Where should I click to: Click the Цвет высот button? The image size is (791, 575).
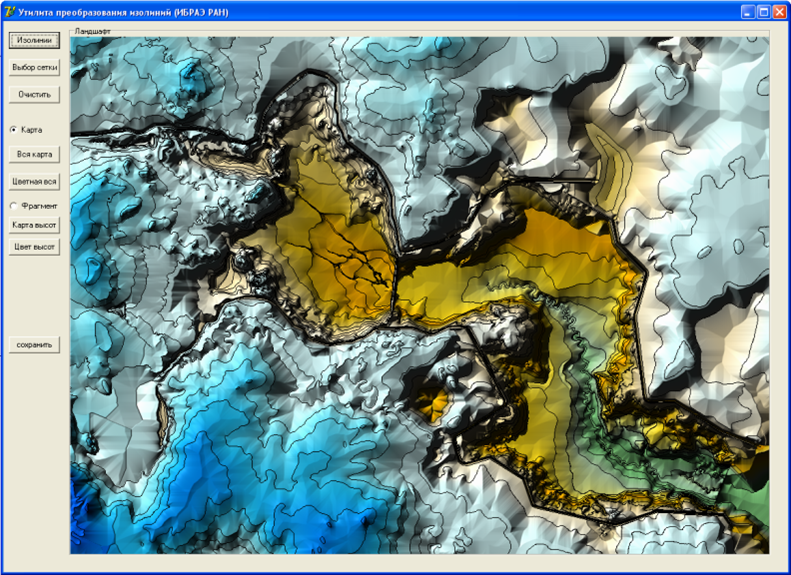(x=34, y=247)
